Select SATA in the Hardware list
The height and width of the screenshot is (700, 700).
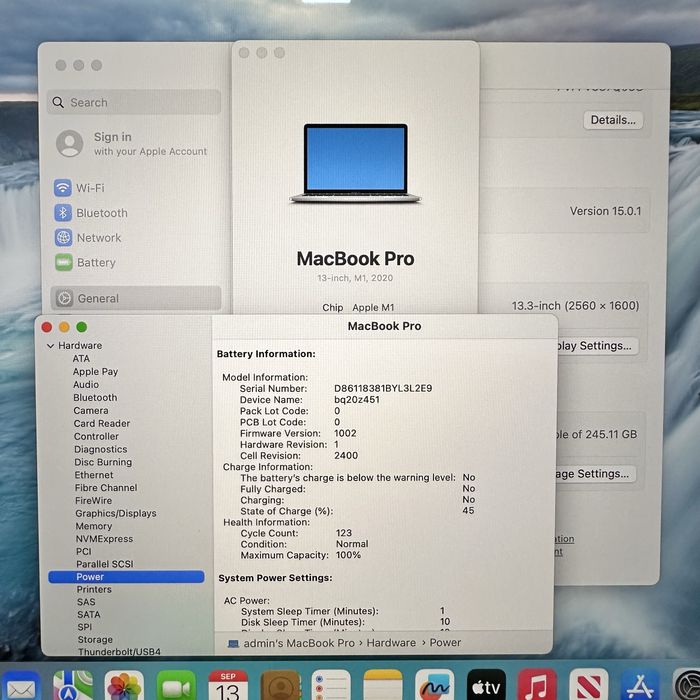pos(89,614)
